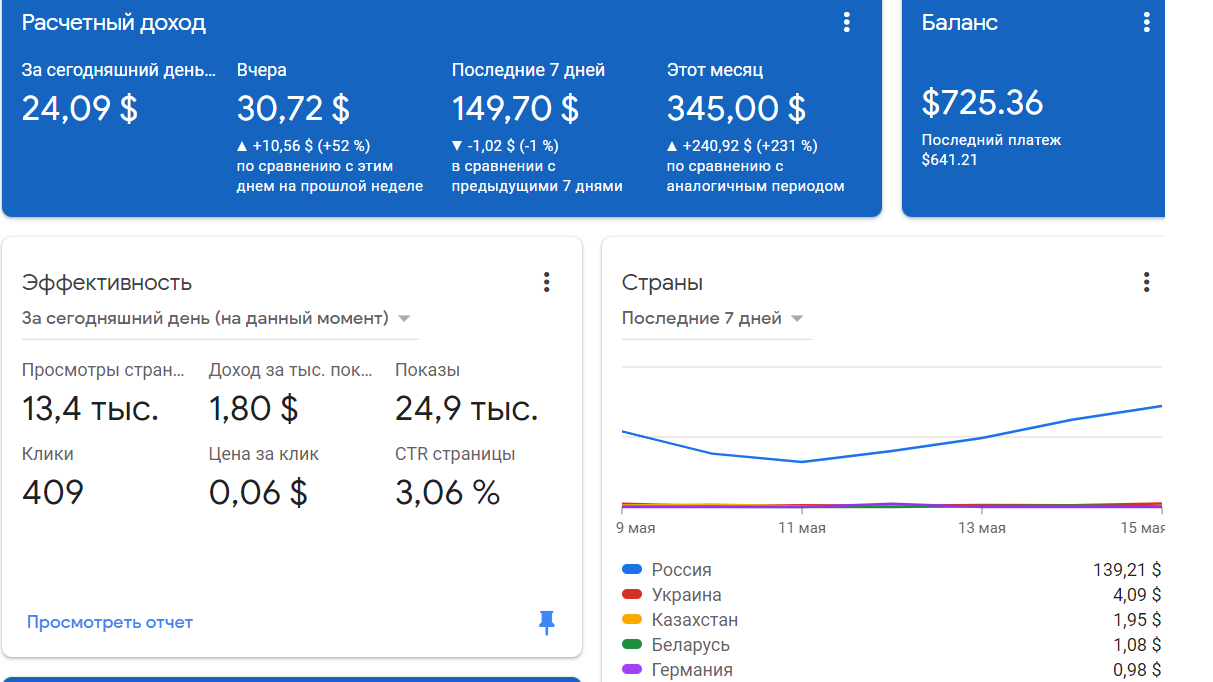The height and width of the screenshot is (682, 1213).
Task: Open the Страны card three-dot menu
Action: (1146, 282)
